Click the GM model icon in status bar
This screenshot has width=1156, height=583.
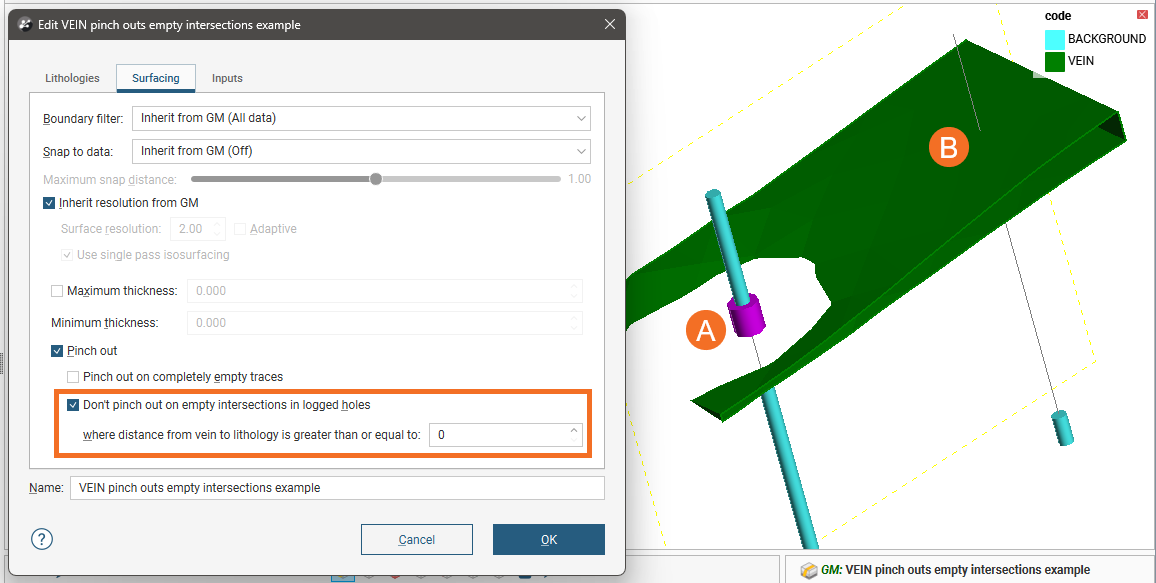pos(809,570)
